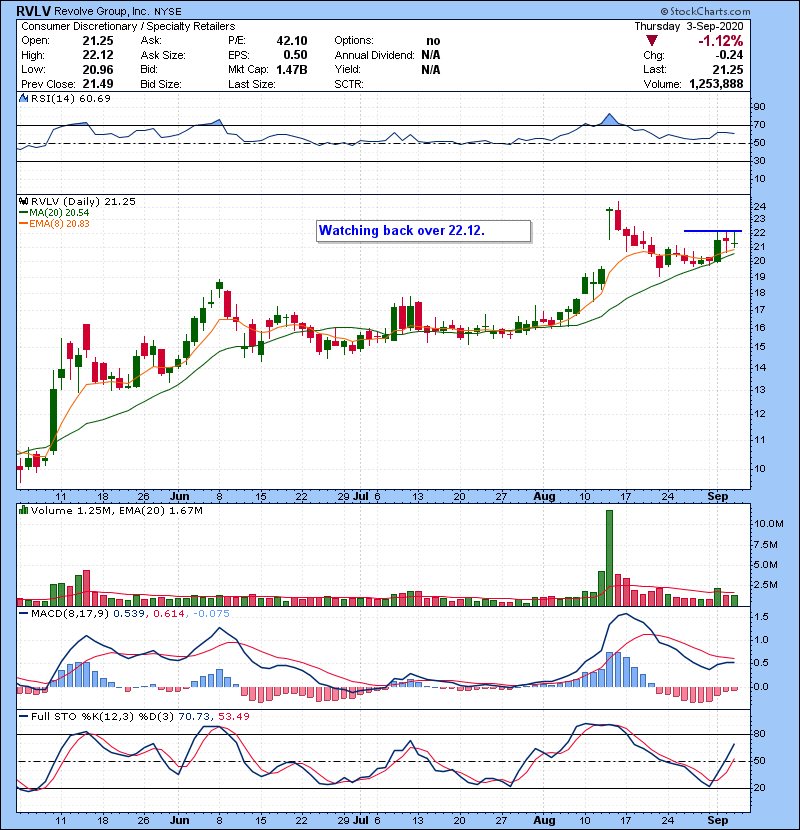
Task: Click the Full STO %D value 53.49
Action: point(233,716)
